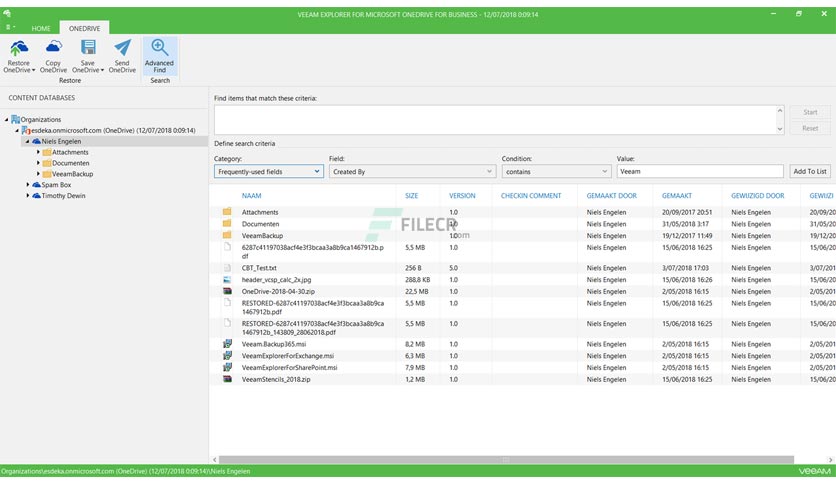Click the search criteria text box
This screenshot has width=836, height=484.
pyautogui.click(x=495, y=119)
